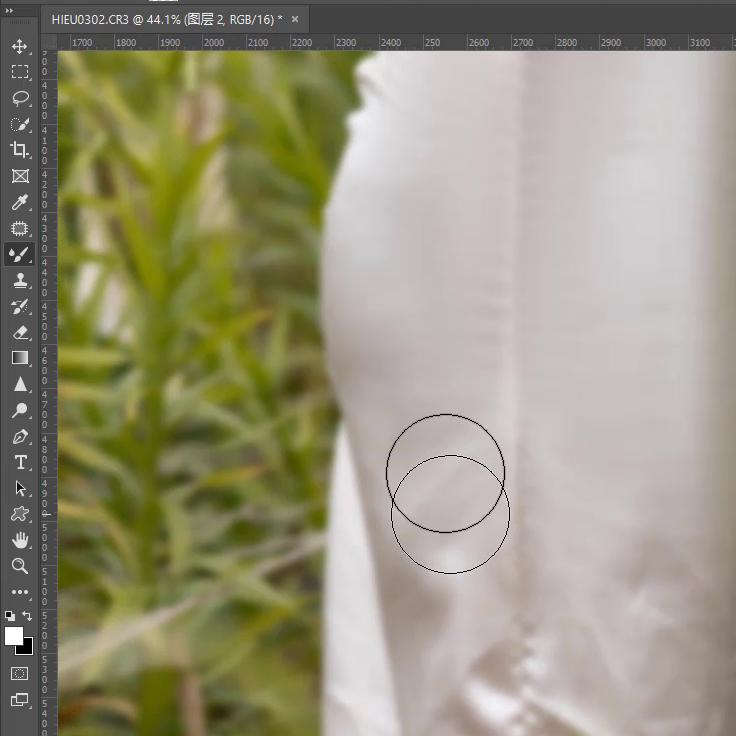Swap foreground and background colors

pyautogui.click(x=27, y=615)
